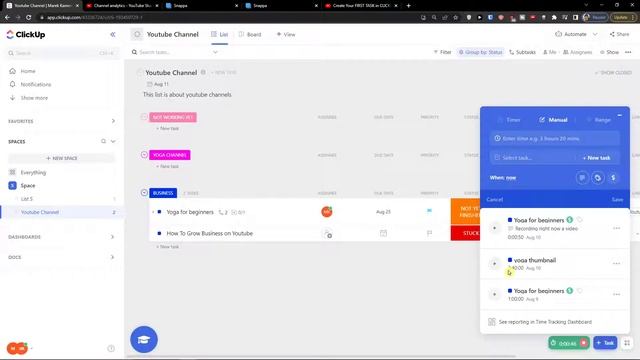
Task: Expand the Dashboards section
Action: coord(113,237)
